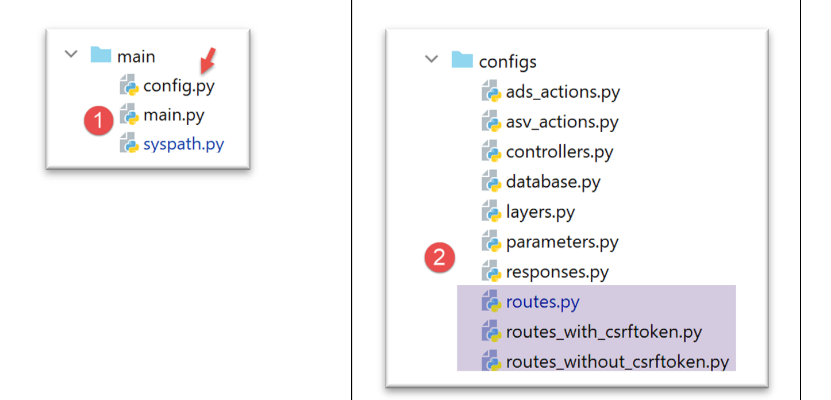Click the configs folder icon
Image resolution: width=831 pixels, height=400 pixels.
coord(461,59)
